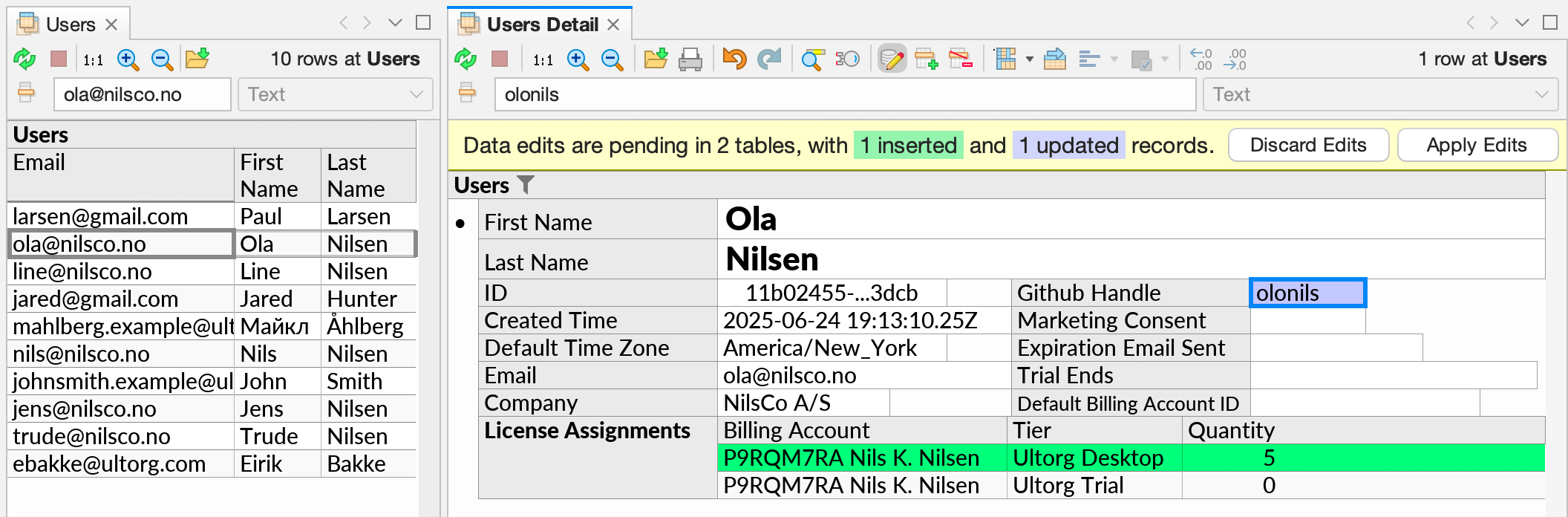The height and width of the screenshot is (517, 1568).
Task: Delete the row with the remove-row icon
Action: [x=961, y=59]
